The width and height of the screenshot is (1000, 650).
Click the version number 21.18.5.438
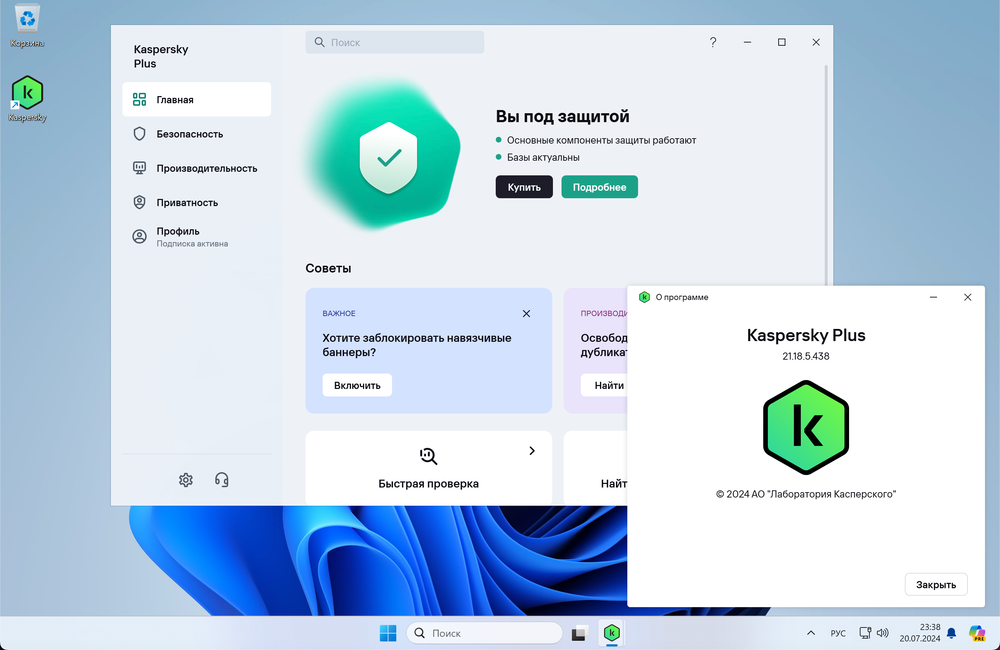(806, 356)
